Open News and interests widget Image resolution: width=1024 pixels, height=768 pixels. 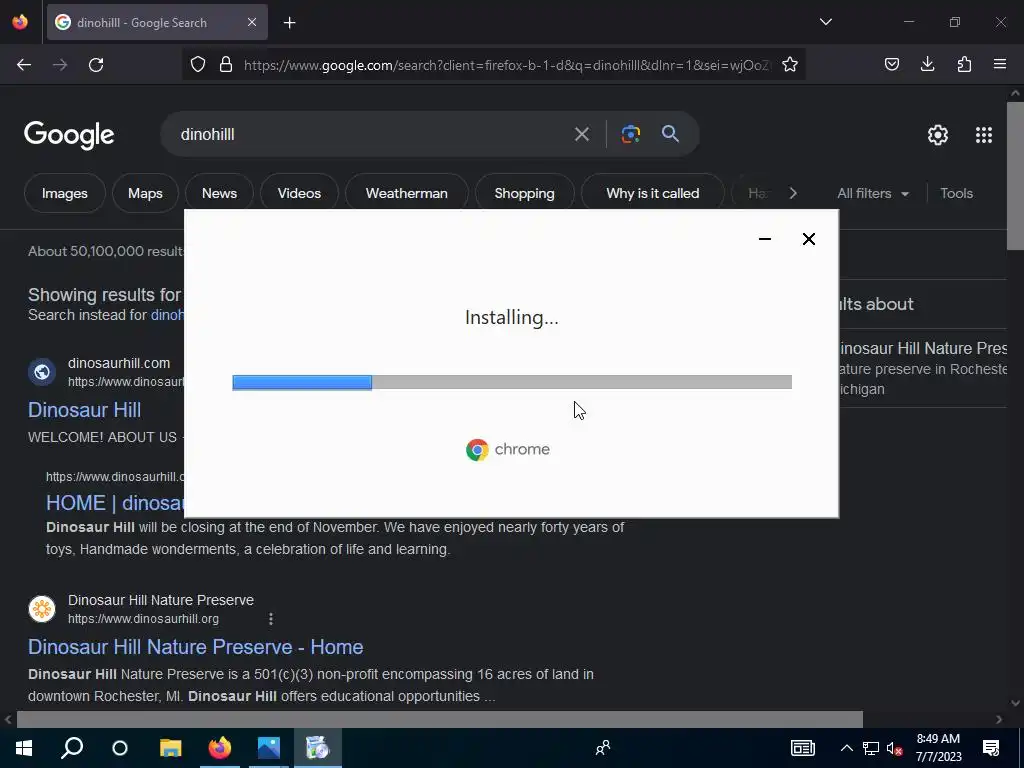pos(803,748)
